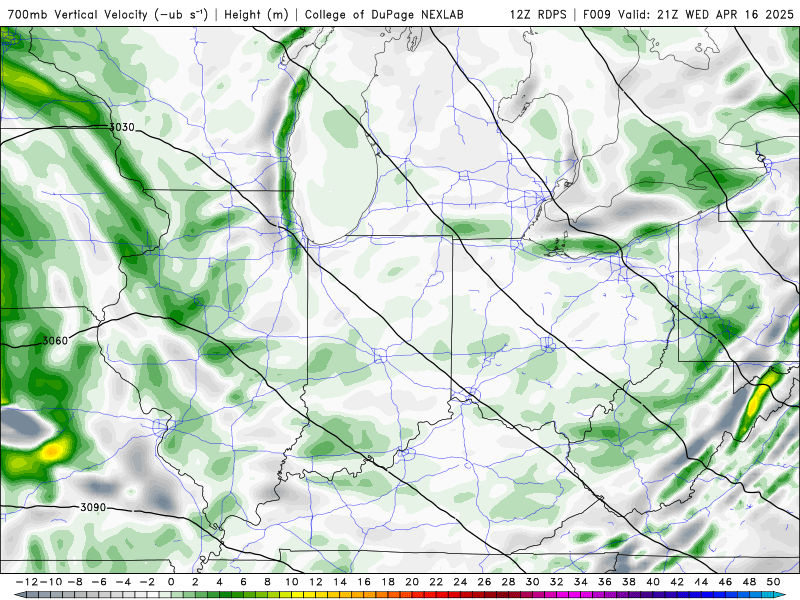Click the -8 value on the color scale
800x600 pixels.
[x=75, y=582]
